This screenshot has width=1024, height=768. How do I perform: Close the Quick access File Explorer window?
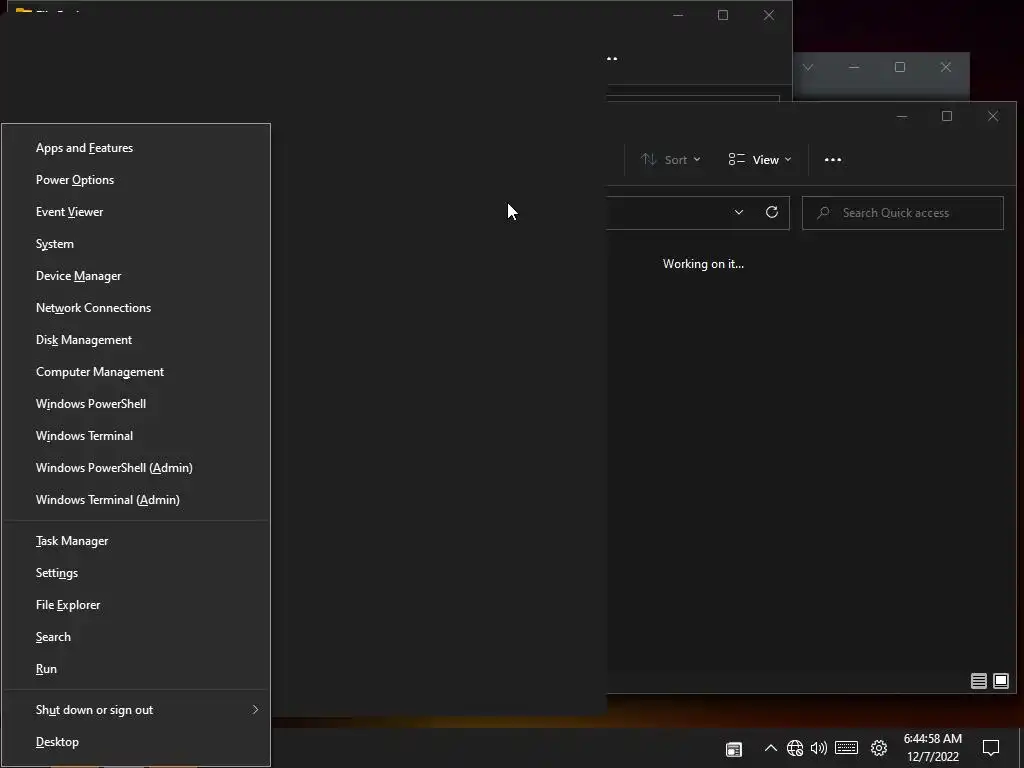993,116
